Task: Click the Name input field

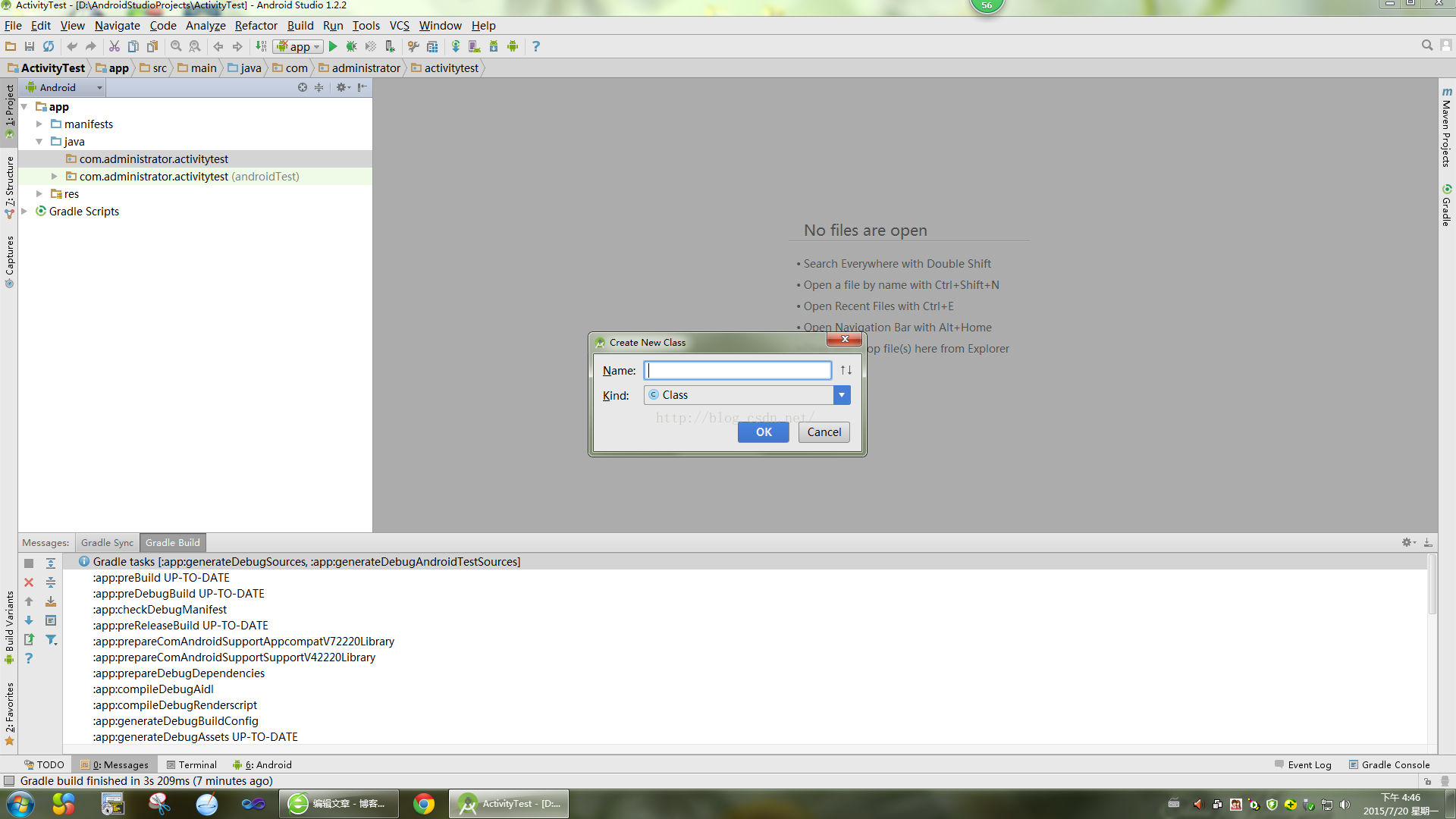Action: click(x=738, y=370)
